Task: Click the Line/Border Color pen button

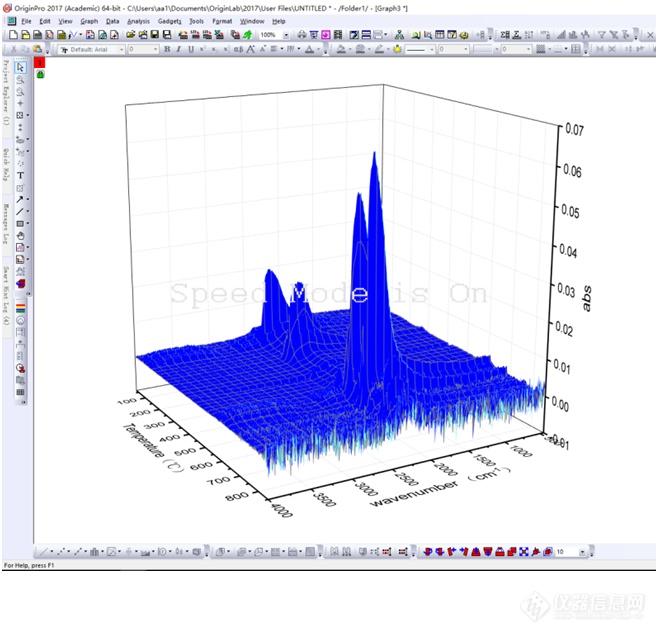Action: [x=379, y=50]
